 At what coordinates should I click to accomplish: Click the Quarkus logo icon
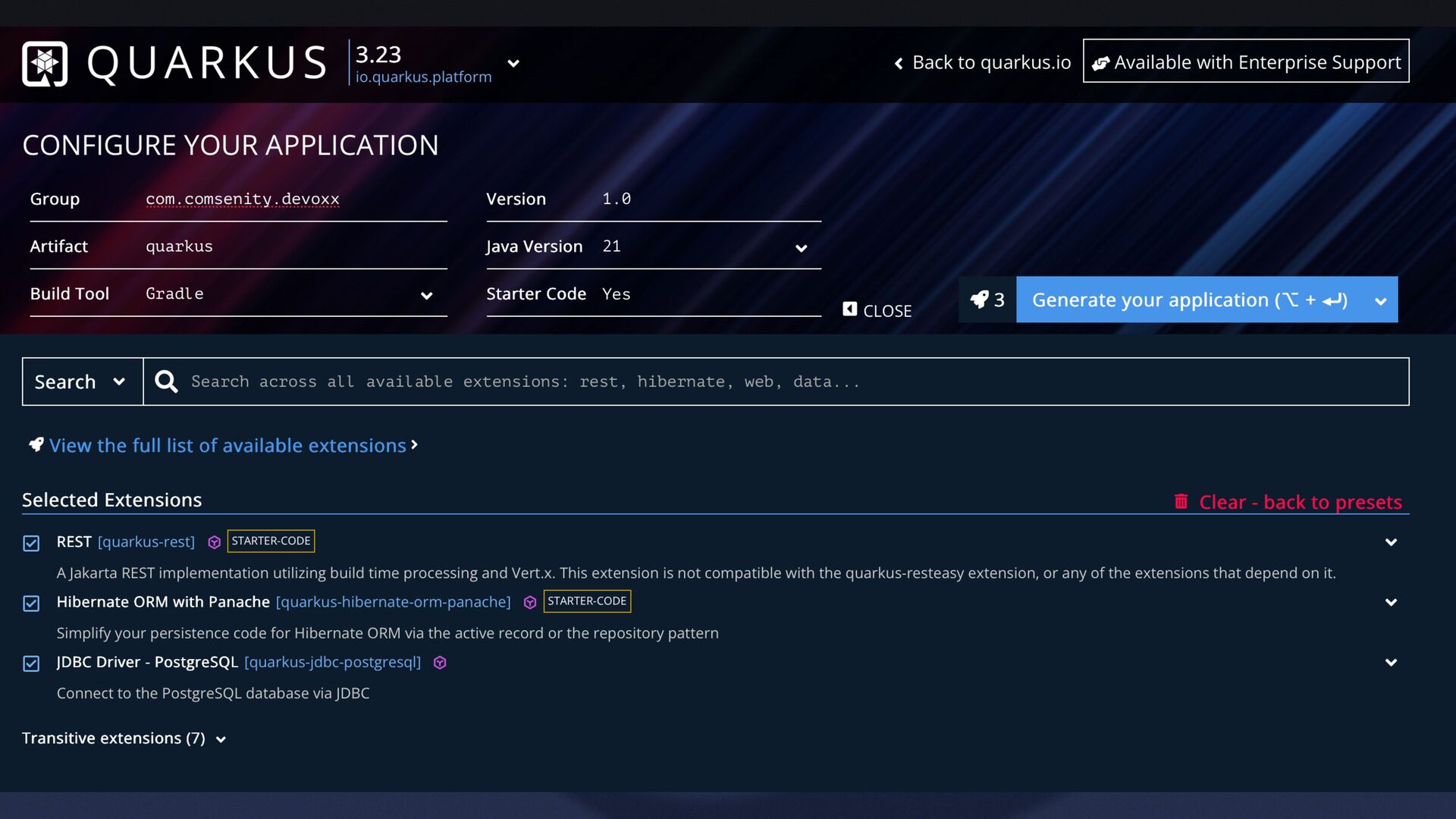tap(45, 64)
